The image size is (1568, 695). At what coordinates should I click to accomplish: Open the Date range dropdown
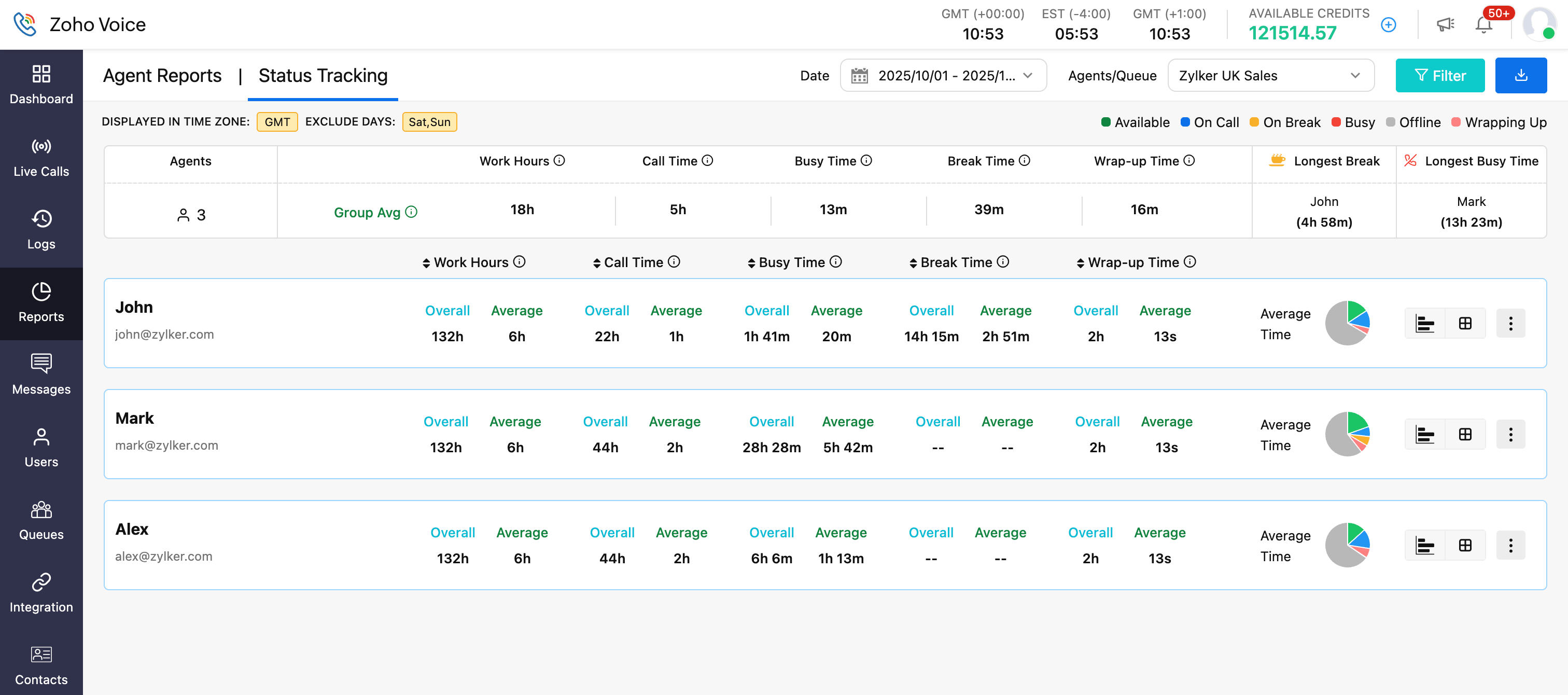(943, 76)
